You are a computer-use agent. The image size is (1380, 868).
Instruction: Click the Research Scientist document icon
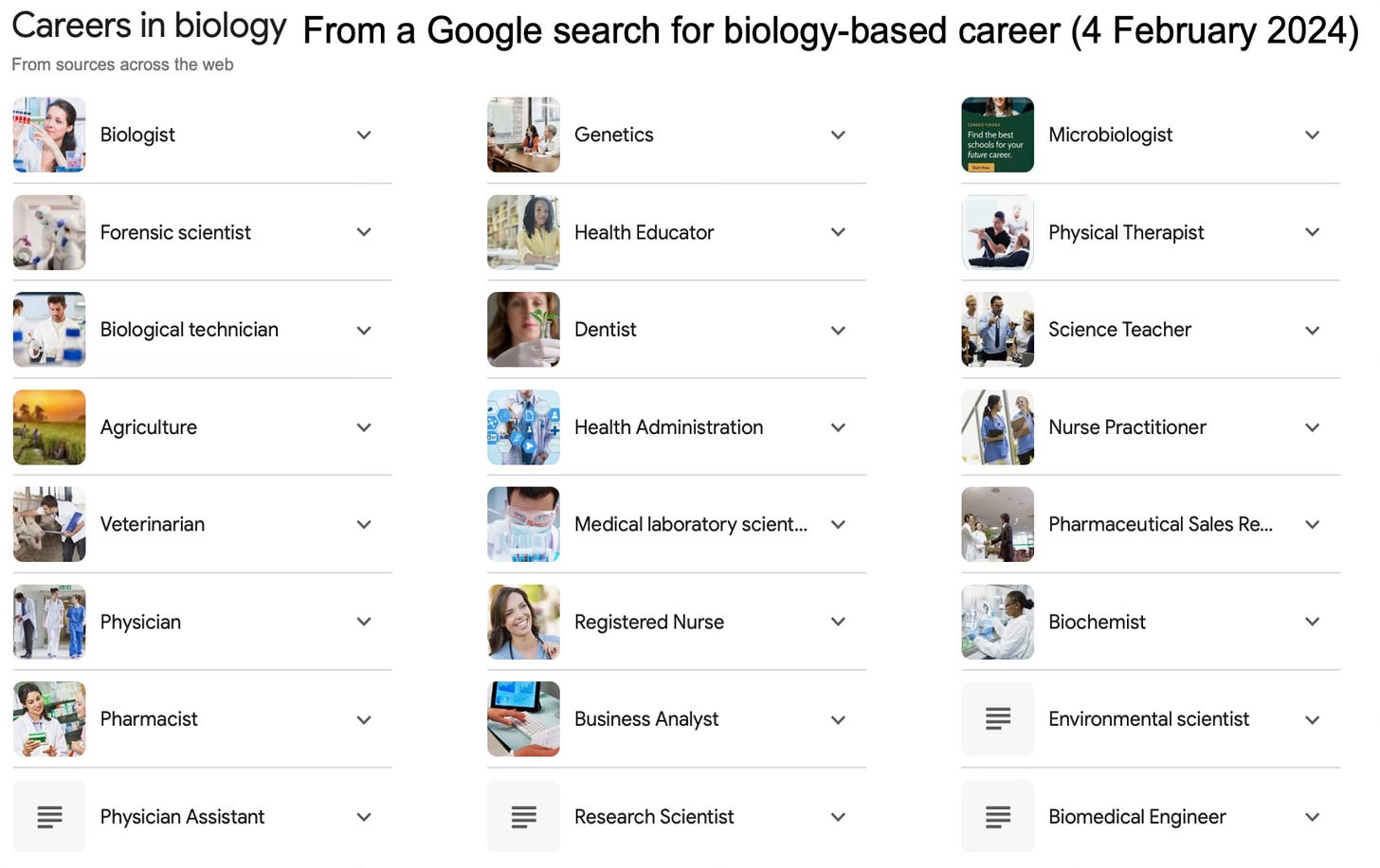click(x=523, y=816)
